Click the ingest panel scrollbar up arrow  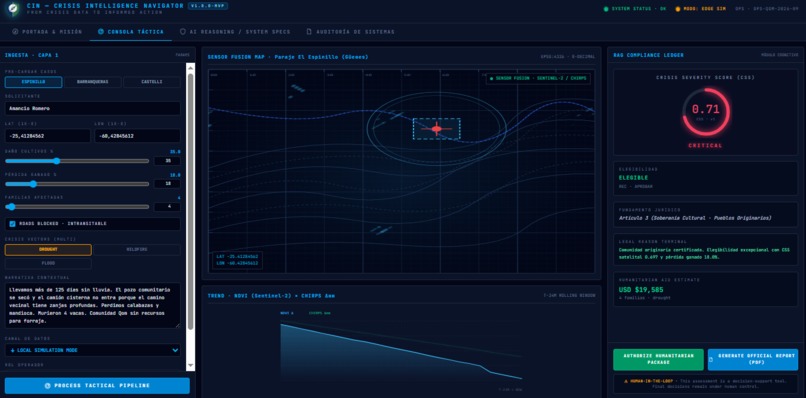click(x=191, y=67)
